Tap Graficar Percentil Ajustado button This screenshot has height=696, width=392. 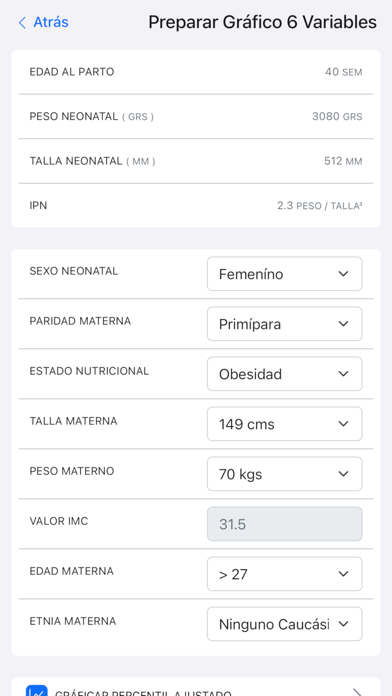(x=196, y=687)
